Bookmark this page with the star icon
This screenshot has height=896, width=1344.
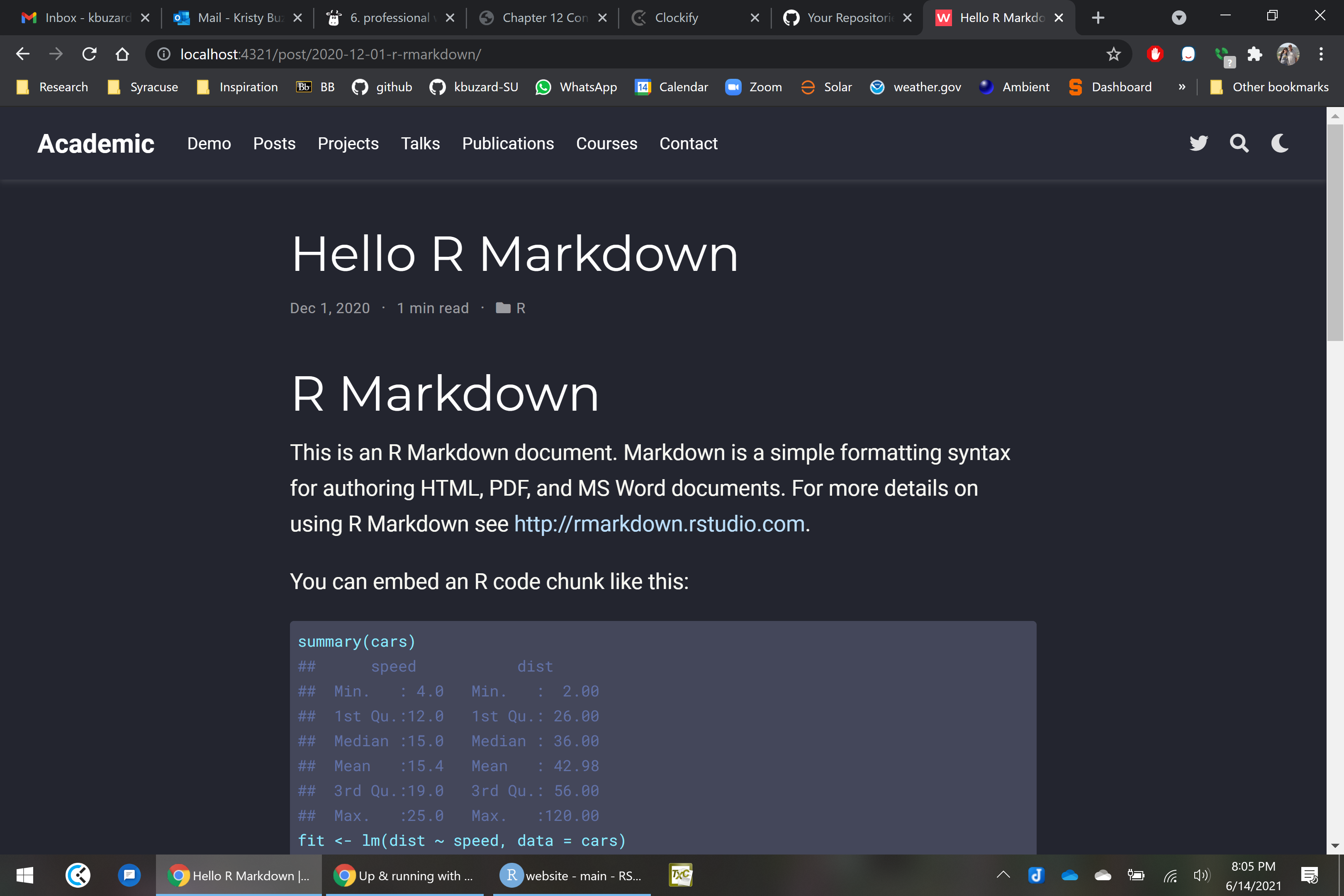(1113, 54)
